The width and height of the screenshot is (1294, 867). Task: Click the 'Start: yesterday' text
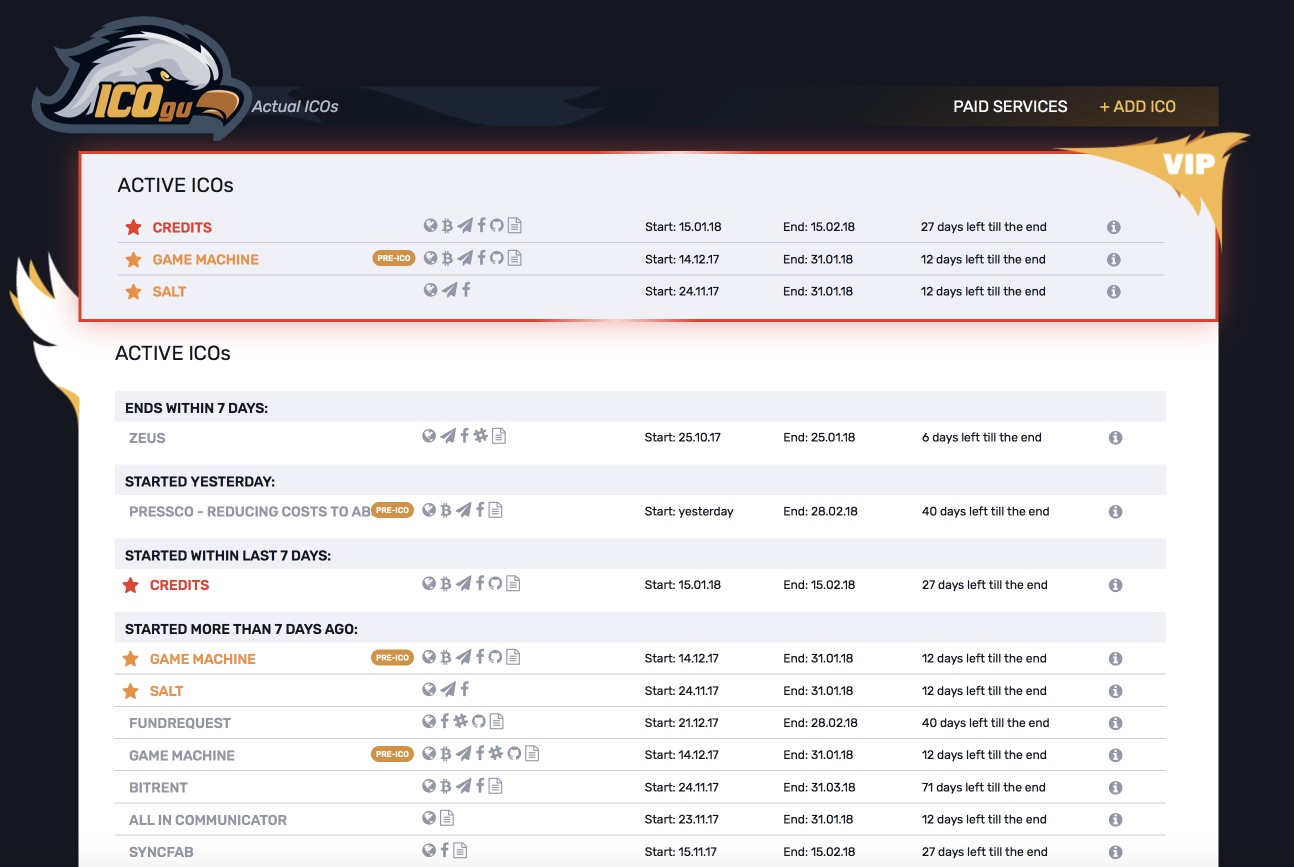tap(689, 511)
